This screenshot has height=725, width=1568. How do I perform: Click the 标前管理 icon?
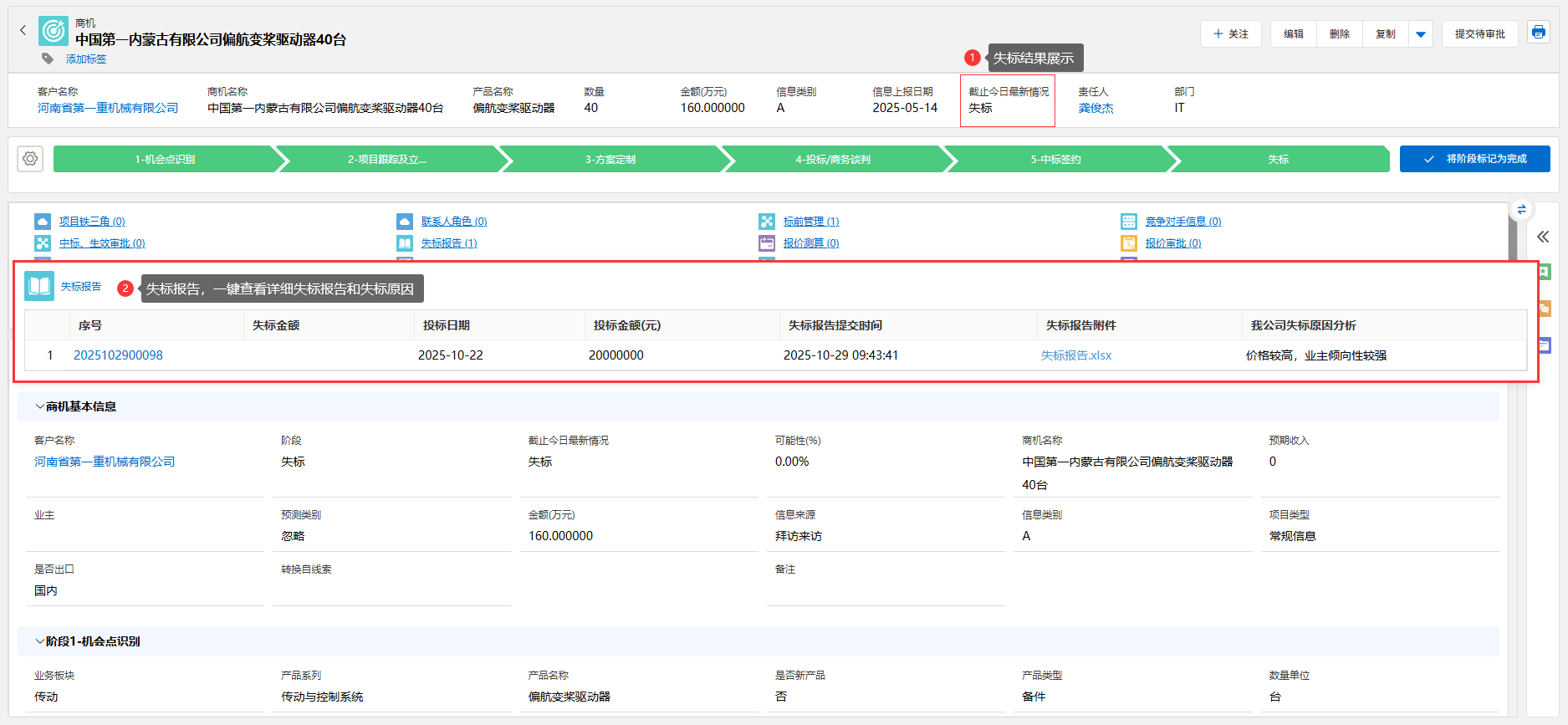(x=767, y=222)
